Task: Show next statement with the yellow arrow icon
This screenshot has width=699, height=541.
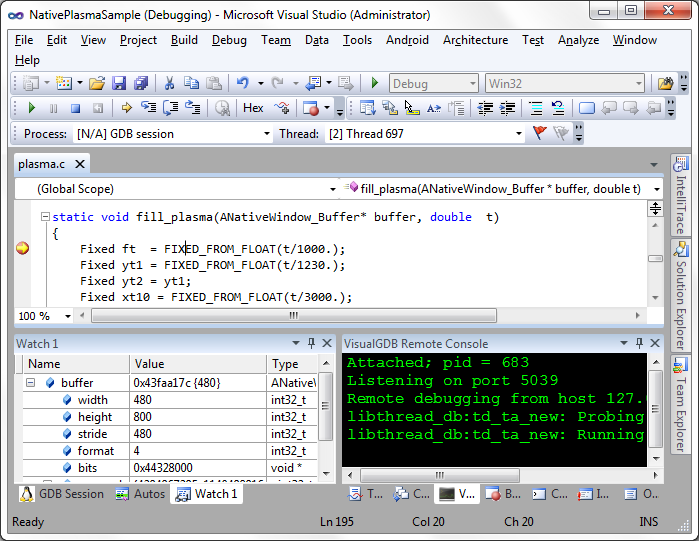Action: point(127,108)
